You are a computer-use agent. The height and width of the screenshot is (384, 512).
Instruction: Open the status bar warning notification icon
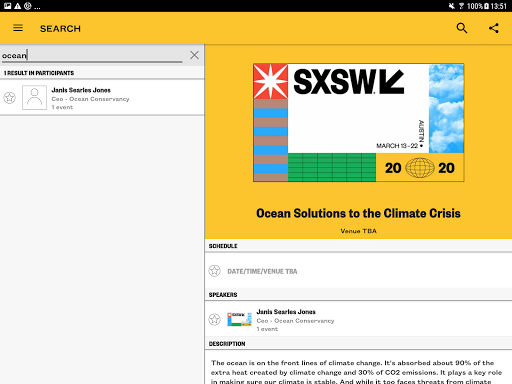(x=17, y=6)
